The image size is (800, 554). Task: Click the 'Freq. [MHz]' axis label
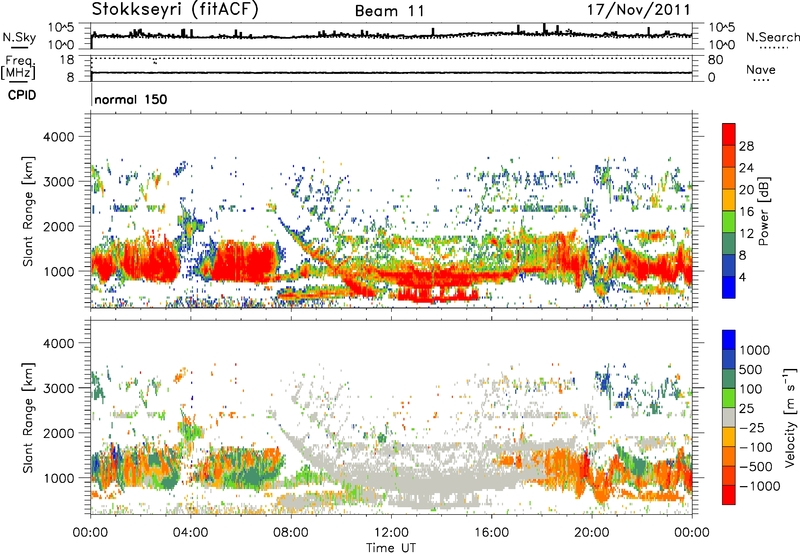click(x=19, y=68)
